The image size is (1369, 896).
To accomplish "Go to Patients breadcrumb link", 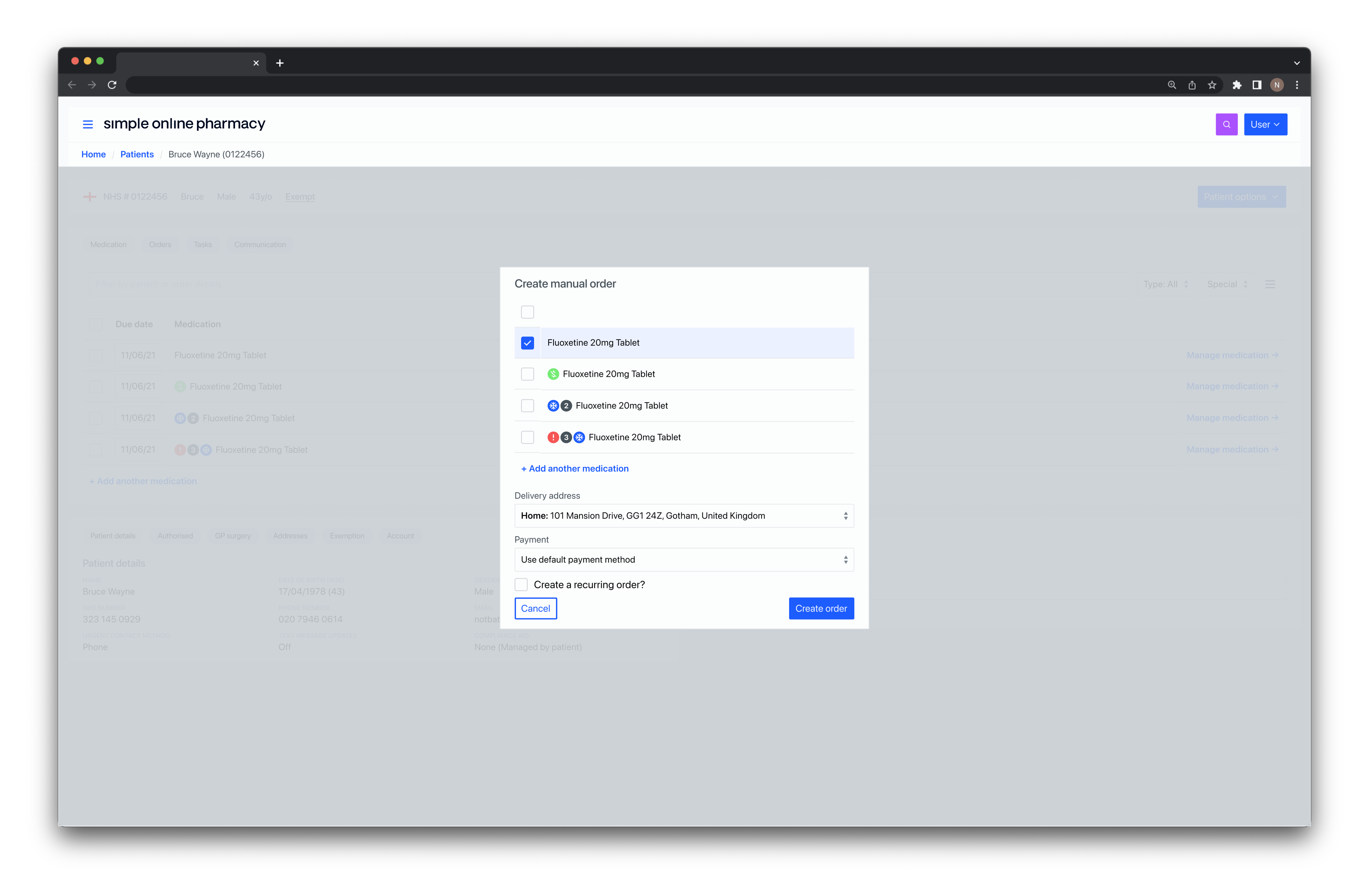I will pyautogui.click(x=137, y=154).
